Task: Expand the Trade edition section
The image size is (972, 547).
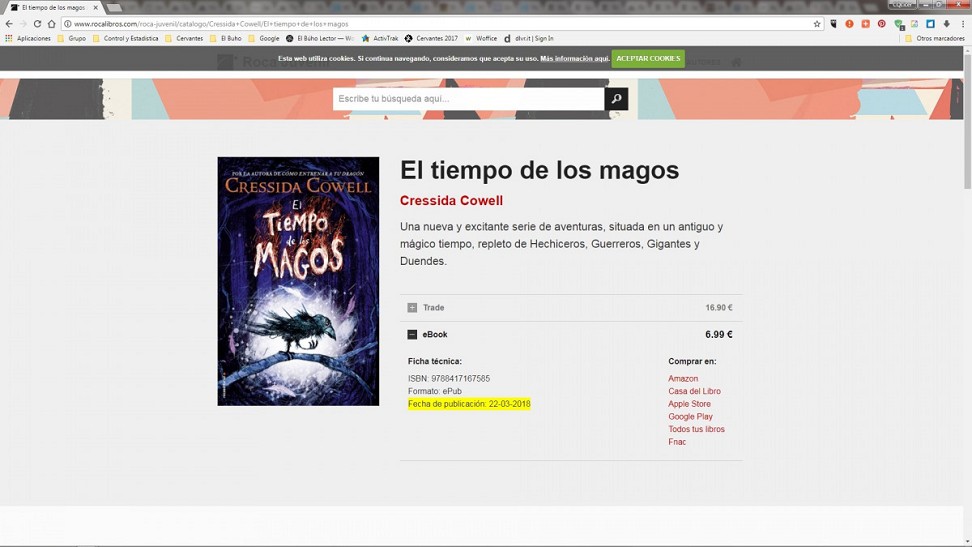Action: coord(412,308)
